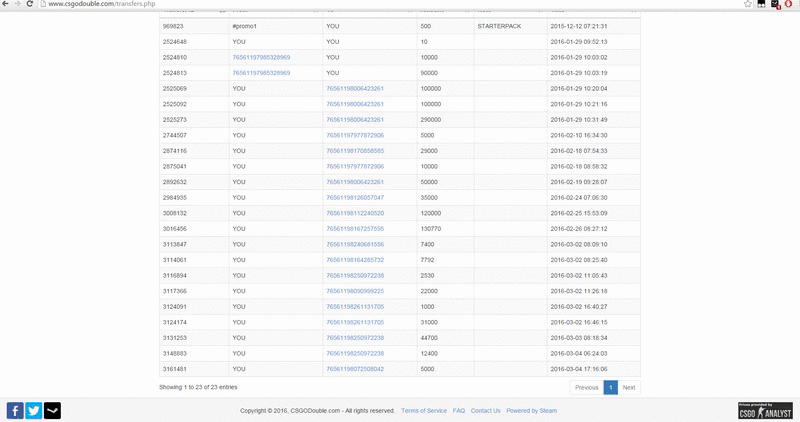Reload the page with the refresh icon
Viewport: 800px width, 422px height.
pos(30,4)
